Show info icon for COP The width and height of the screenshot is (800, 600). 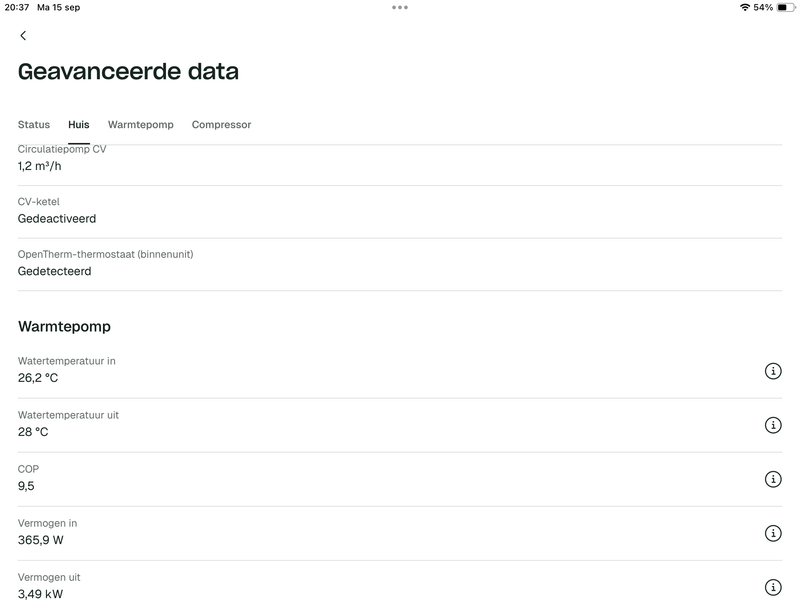pyautogui.click(x=773, y=479)
